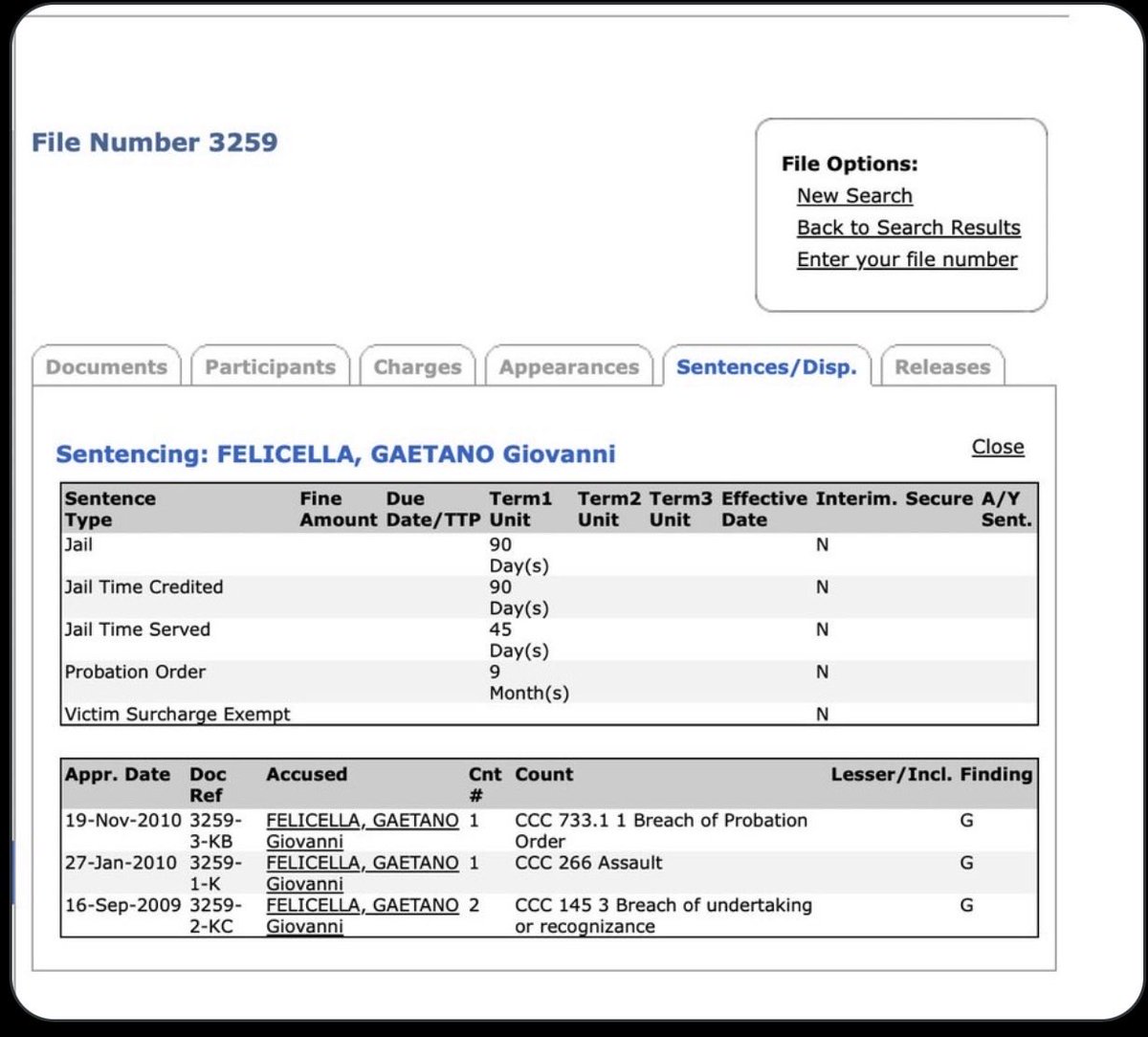Click the Lesser/Incl. Finding column header
The image size is (1148, 1037).
(932, 774)
